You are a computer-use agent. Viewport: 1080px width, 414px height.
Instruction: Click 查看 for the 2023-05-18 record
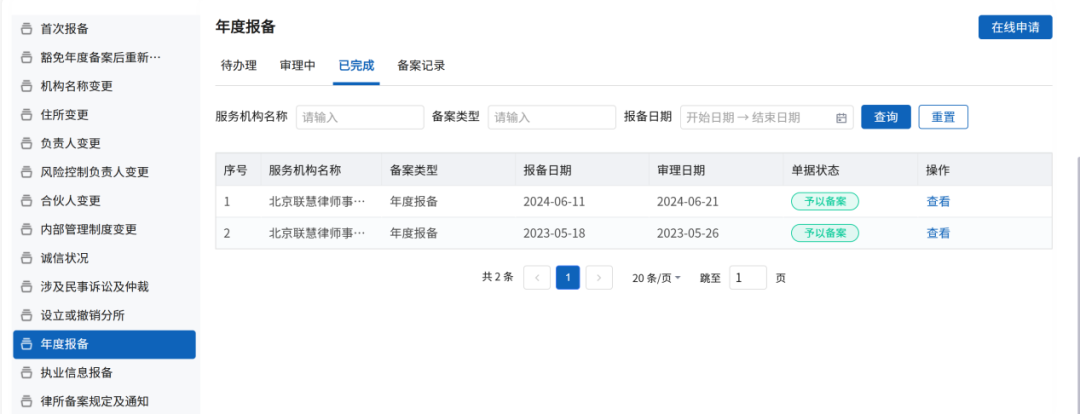[938, 233]
